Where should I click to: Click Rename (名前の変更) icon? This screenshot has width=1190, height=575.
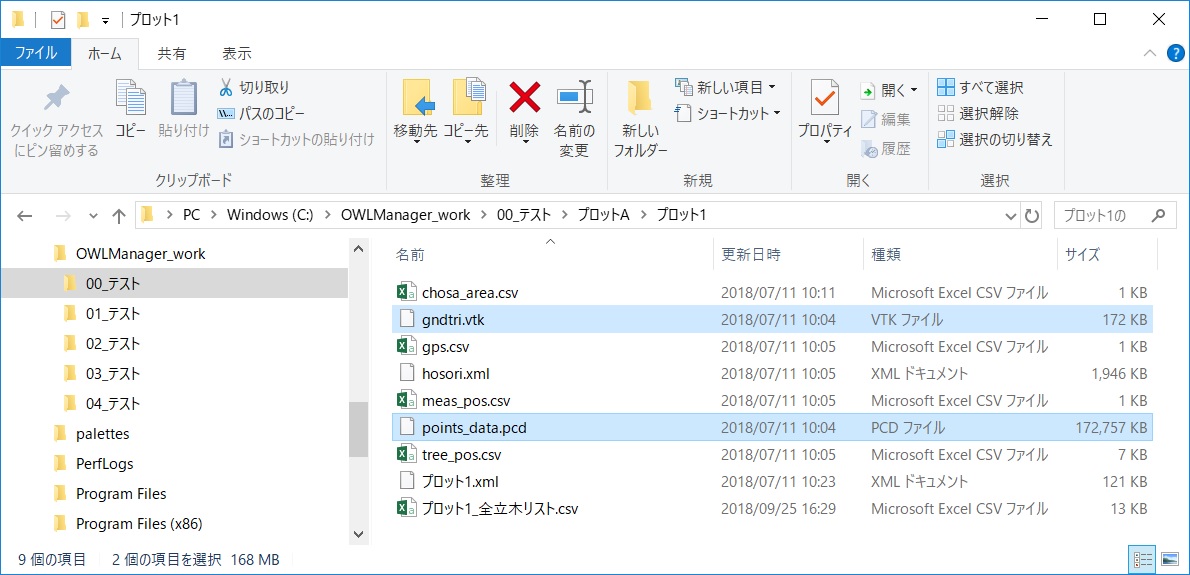(574, 99)
